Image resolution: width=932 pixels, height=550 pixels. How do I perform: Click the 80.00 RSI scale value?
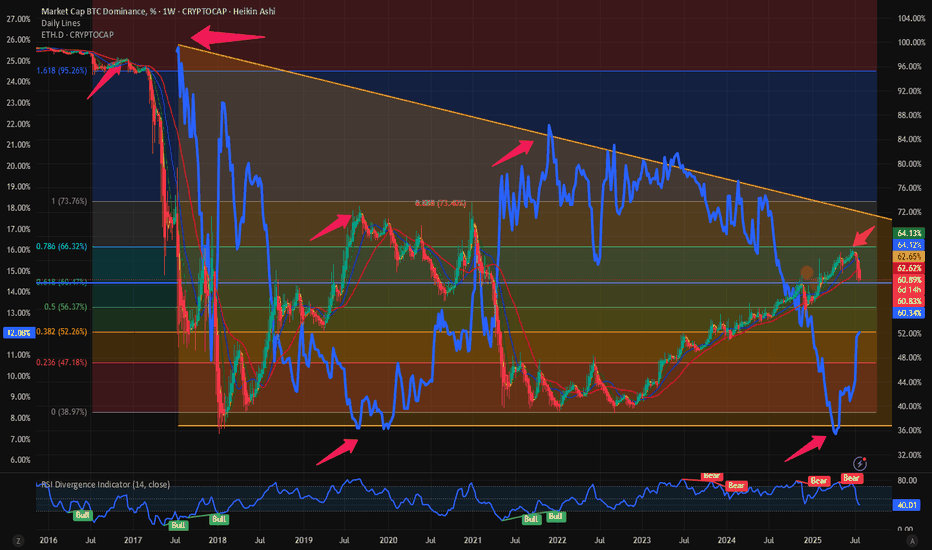tap(907, 480)
